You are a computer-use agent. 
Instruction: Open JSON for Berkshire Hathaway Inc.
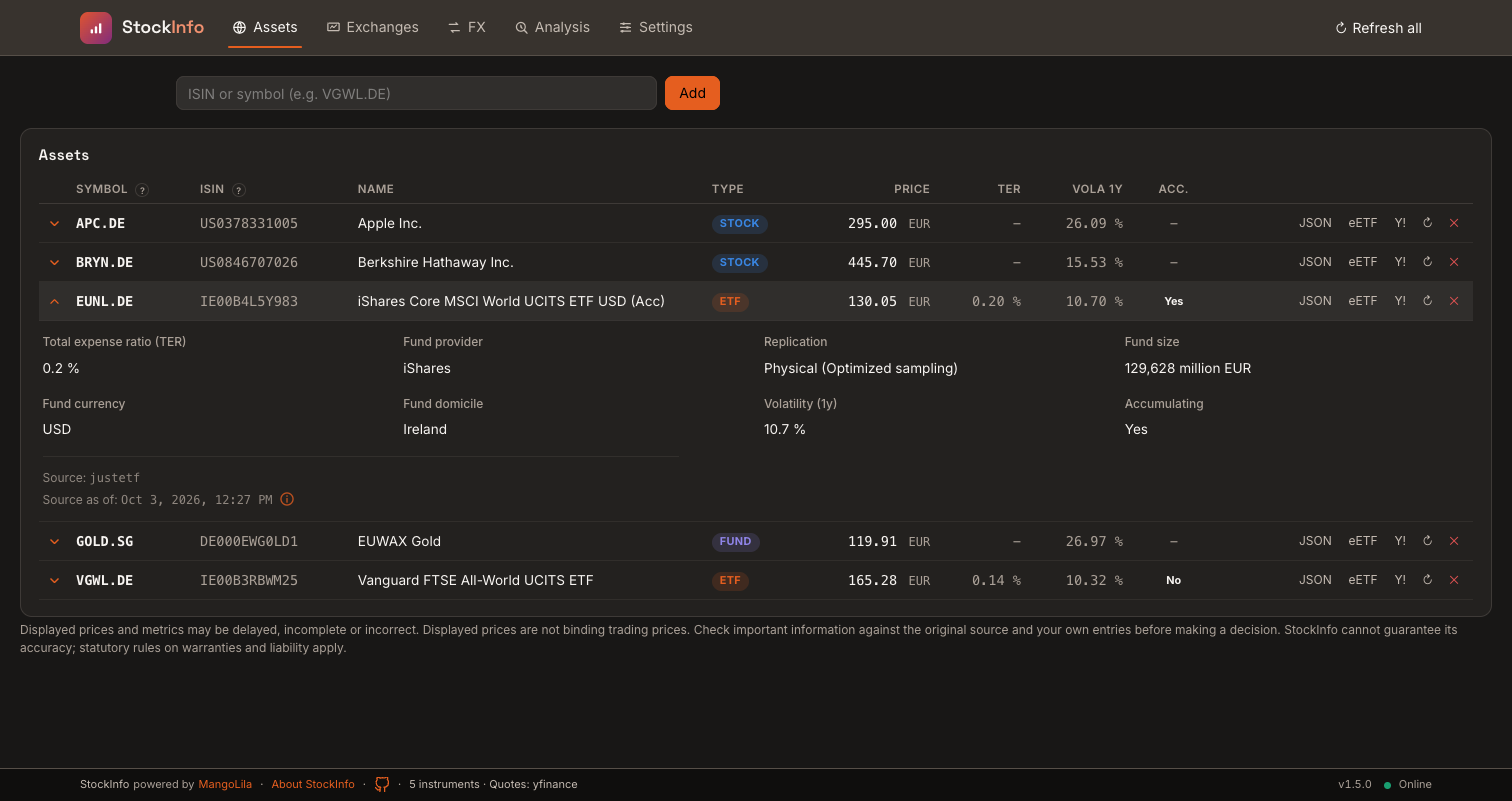(1315, 262)
